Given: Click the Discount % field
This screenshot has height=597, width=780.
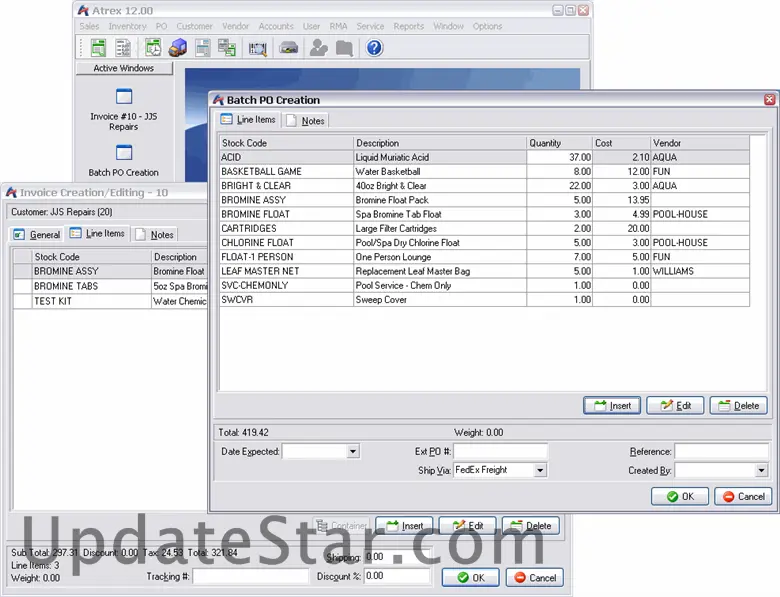Looking at the screenshot, I should [x=396, y=576].
